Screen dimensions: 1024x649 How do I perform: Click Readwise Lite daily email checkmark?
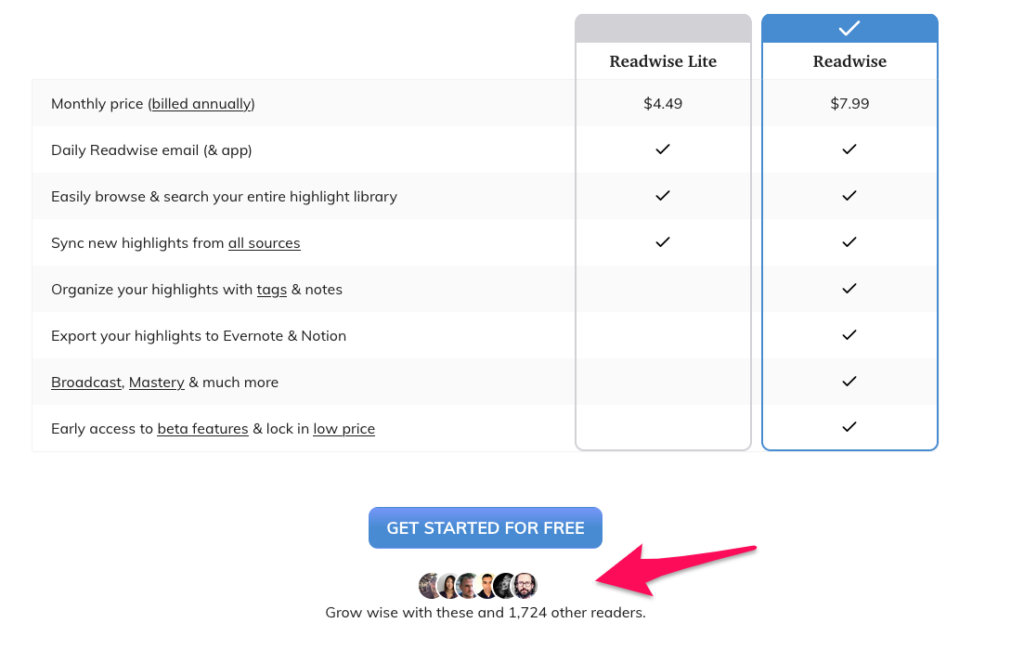(662, 150)
